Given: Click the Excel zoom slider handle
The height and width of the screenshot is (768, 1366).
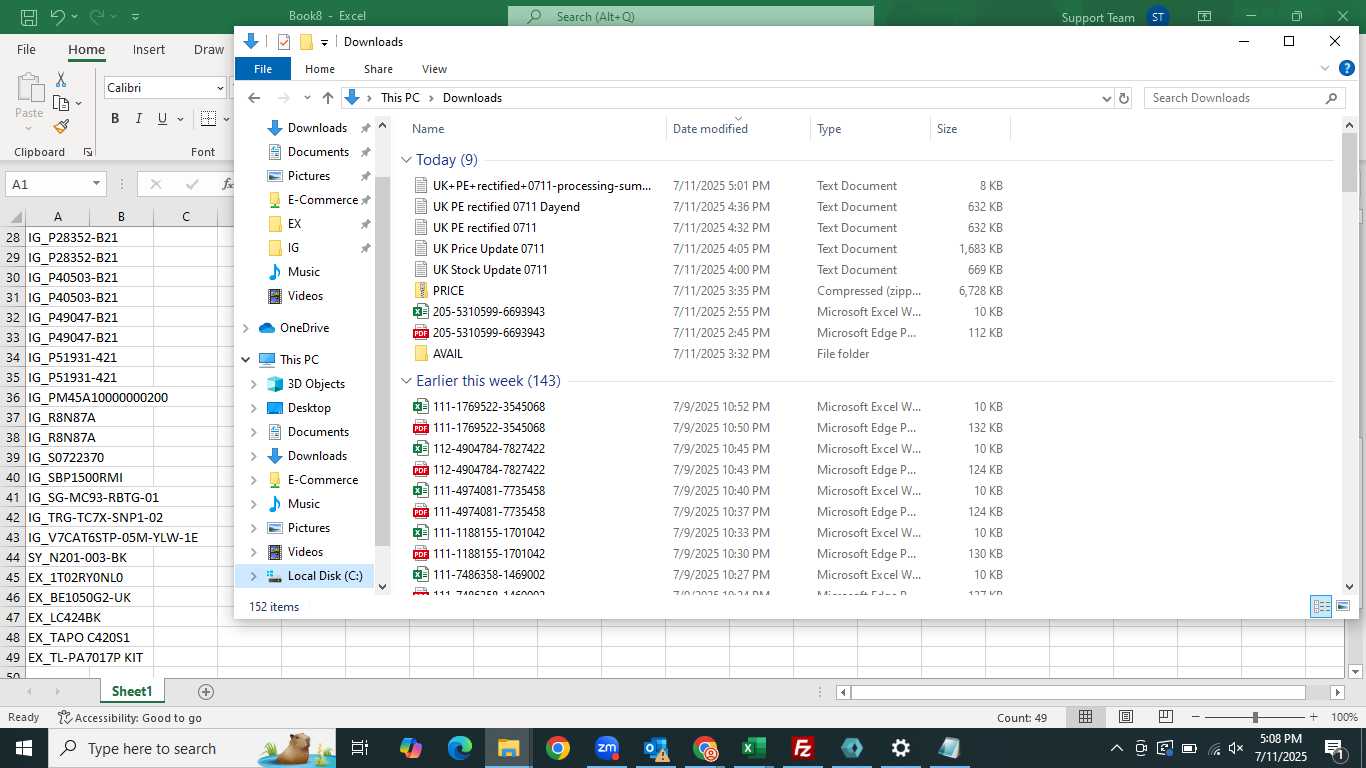Looking at the screenshot, I should pos(1255,717).
